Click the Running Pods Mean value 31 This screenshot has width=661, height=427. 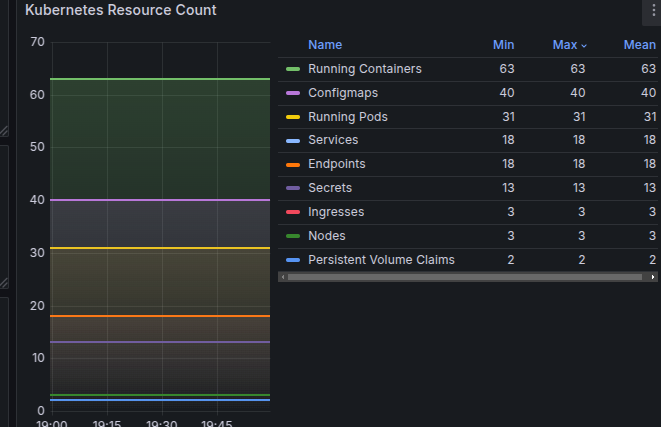650,117
